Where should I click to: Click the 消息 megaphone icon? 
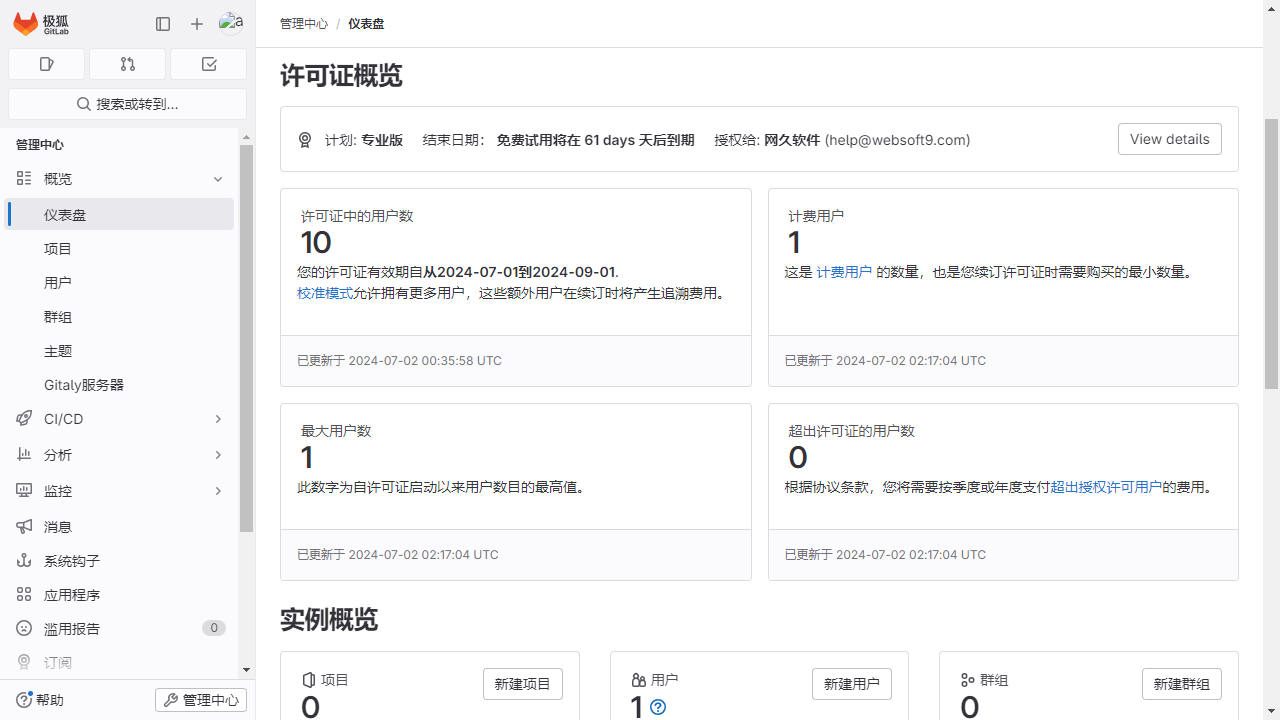click(x=24, y=527)
